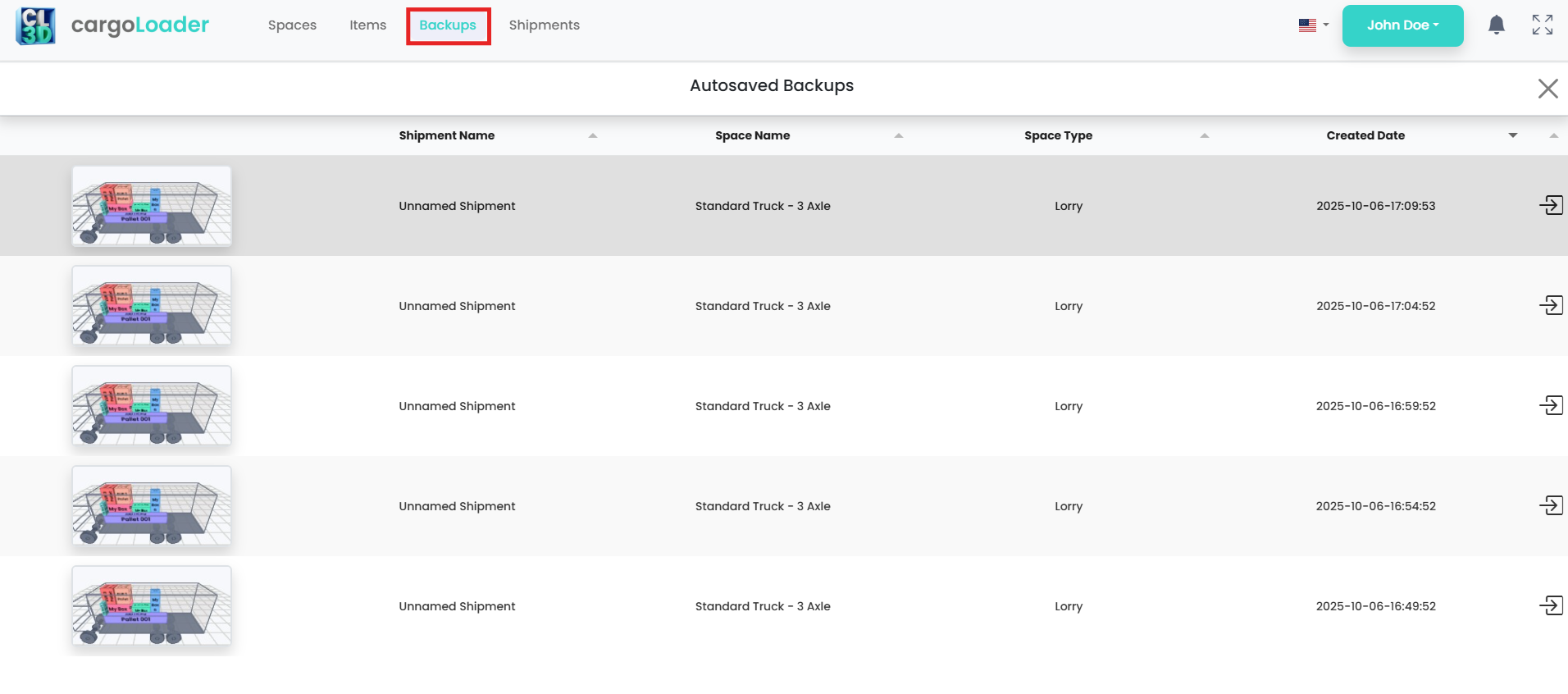Load the backup created at 17:09:53
The width and height of the screenshot is (1568, 694).
point(1551,205)
